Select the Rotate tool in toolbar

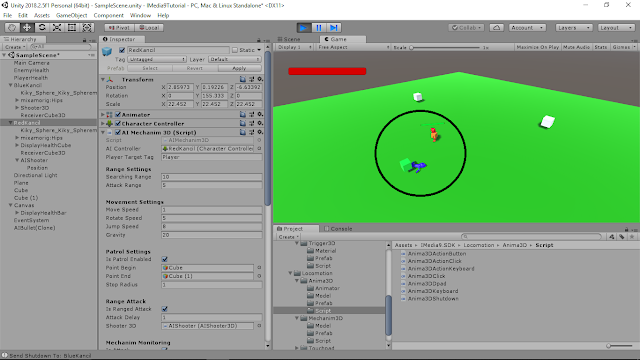pos(42,27)
